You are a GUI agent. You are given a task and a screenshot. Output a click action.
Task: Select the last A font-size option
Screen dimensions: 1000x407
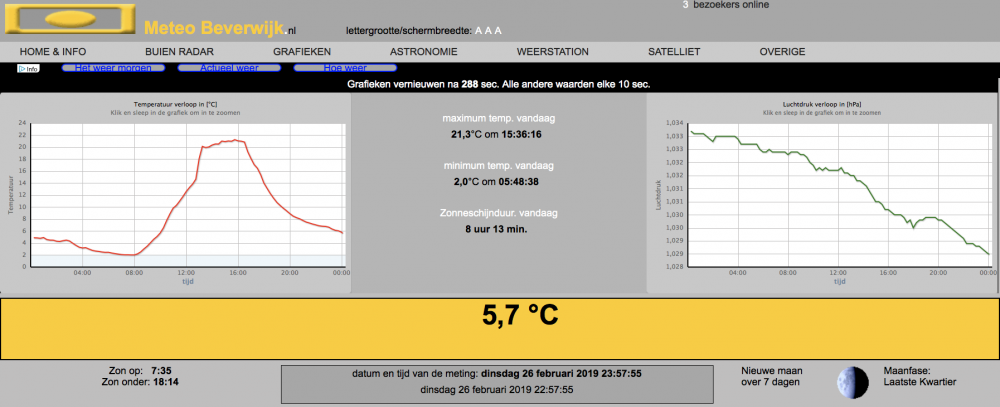pos(498,31)
